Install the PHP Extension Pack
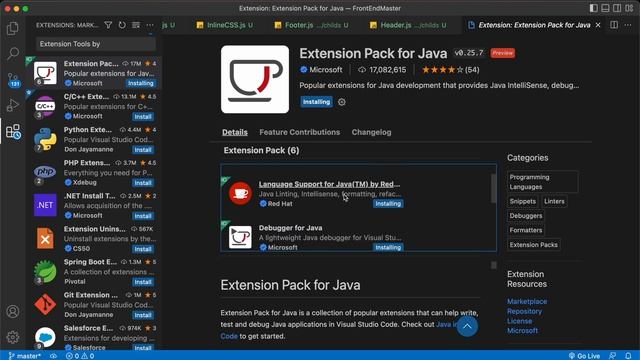 click(143, 183)
